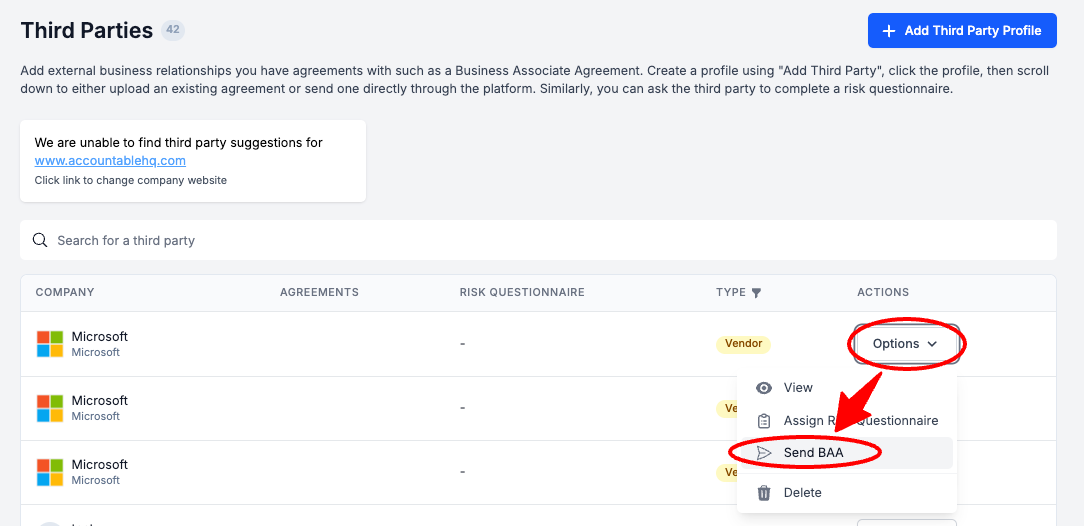Click "Click link to change company website" text

[x=131, y=180]
